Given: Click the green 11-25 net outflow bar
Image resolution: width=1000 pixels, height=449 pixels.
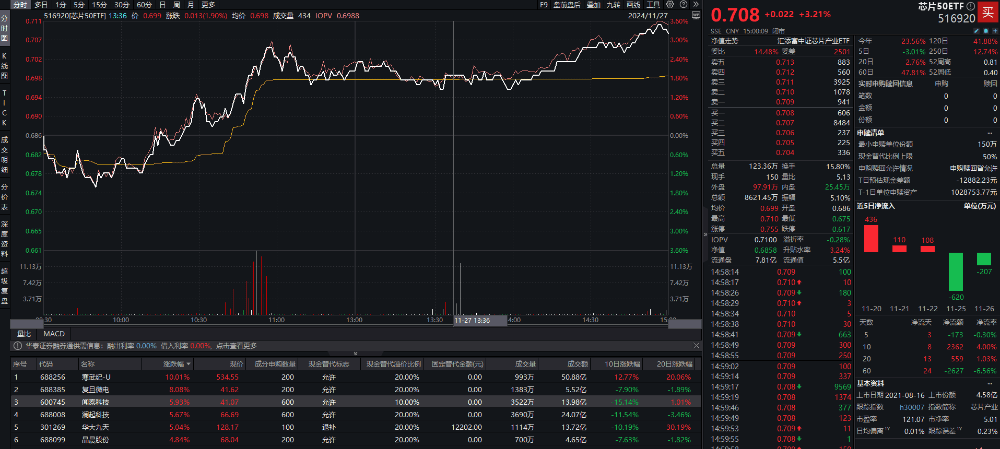Looking at the screenshot, I should (x=955, y=272).
